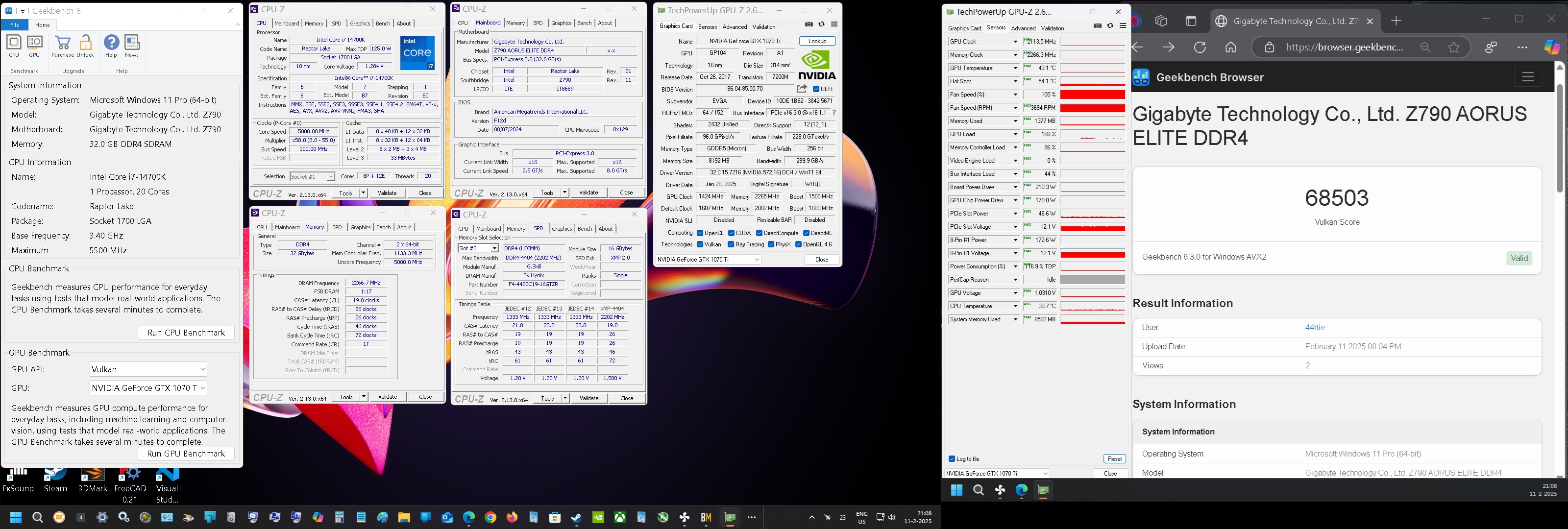The image size is (1568, 529).
Task: Click the Google Chrome taskbar icon
Action: point(490,517)
